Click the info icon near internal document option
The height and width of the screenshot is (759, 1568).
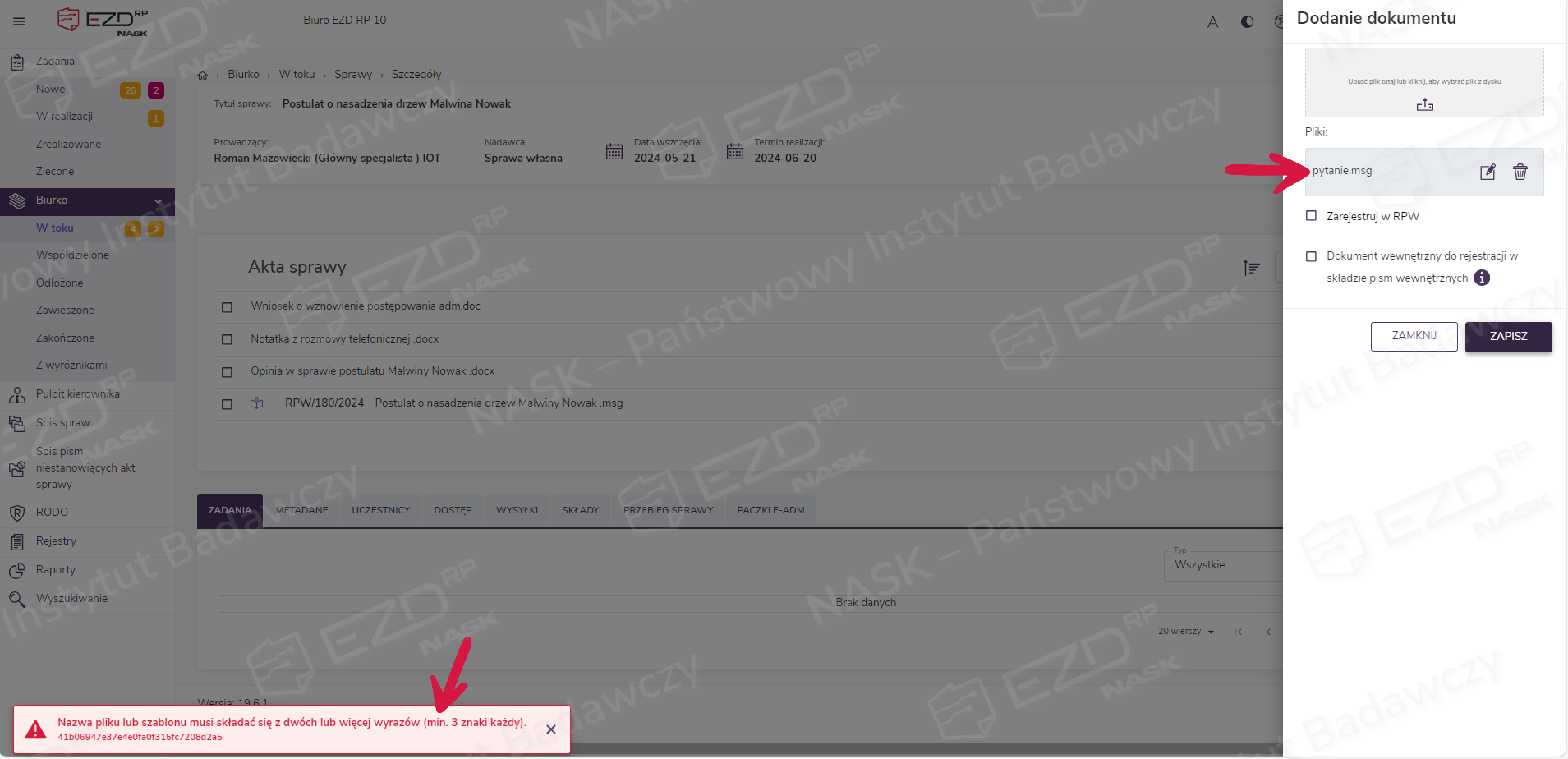pos(1482,278)
